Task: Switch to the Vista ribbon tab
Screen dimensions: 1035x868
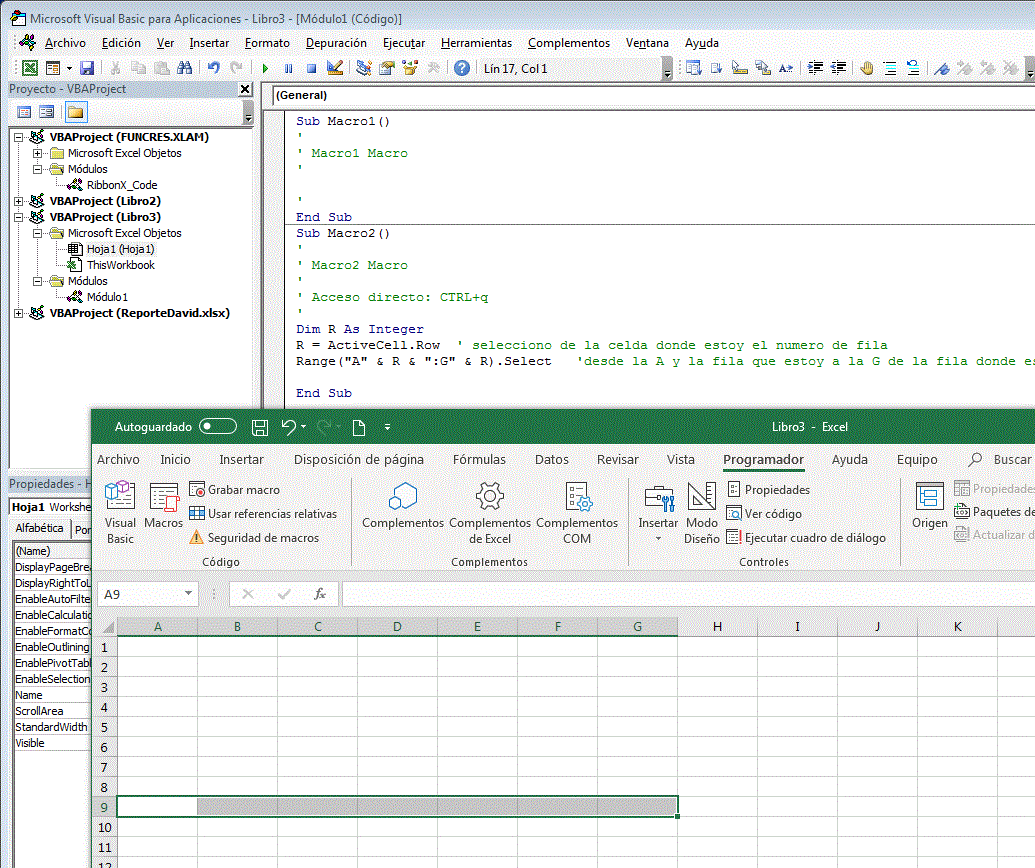Action: click(681, 459)
